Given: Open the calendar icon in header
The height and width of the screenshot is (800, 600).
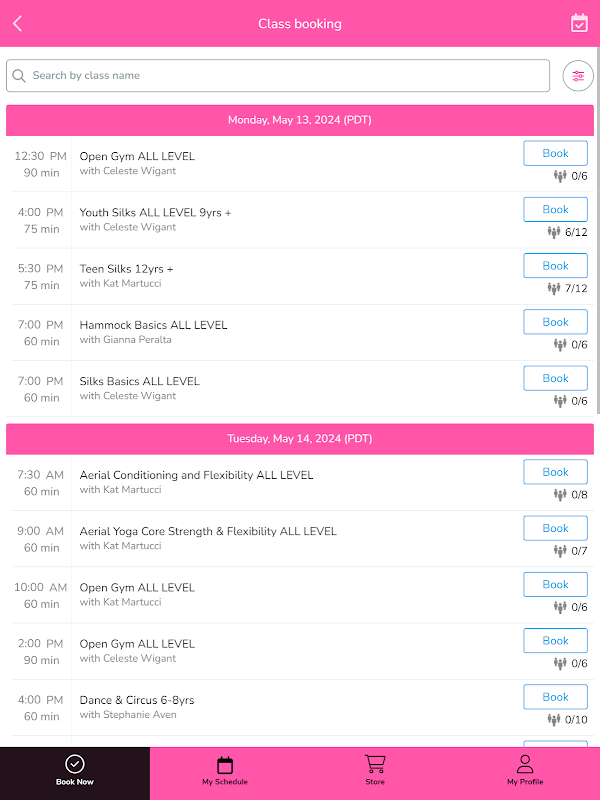Looking at the screenshot, I should tap(579, 23).
